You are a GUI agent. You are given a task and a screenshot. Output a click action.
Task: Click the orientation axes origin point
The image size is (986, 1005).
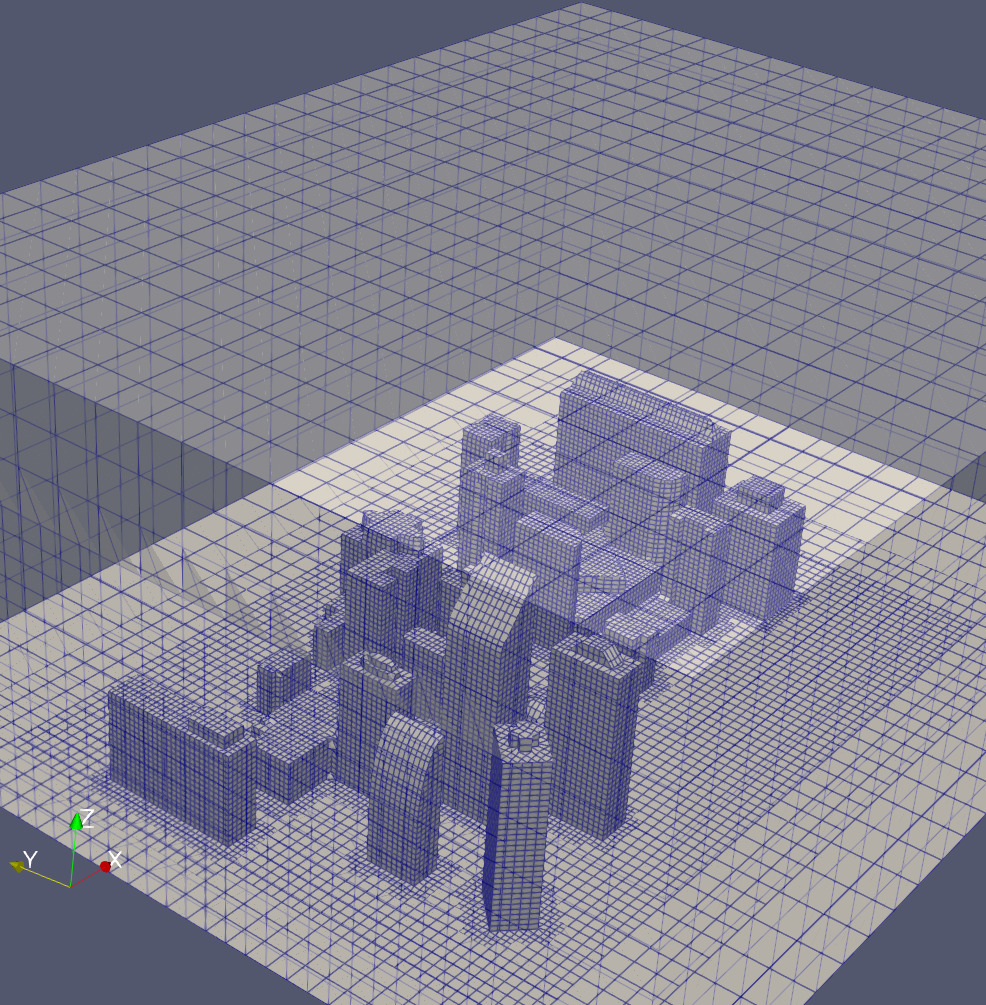point(70,887)
